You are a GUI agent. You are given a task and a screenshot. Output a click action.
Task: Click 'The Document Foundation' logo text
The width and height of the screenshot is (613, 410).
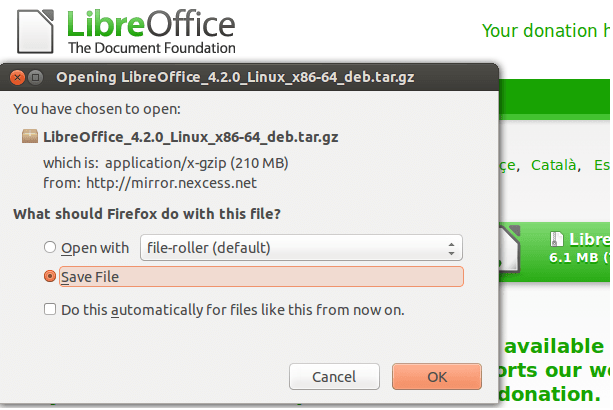(152, 47)
